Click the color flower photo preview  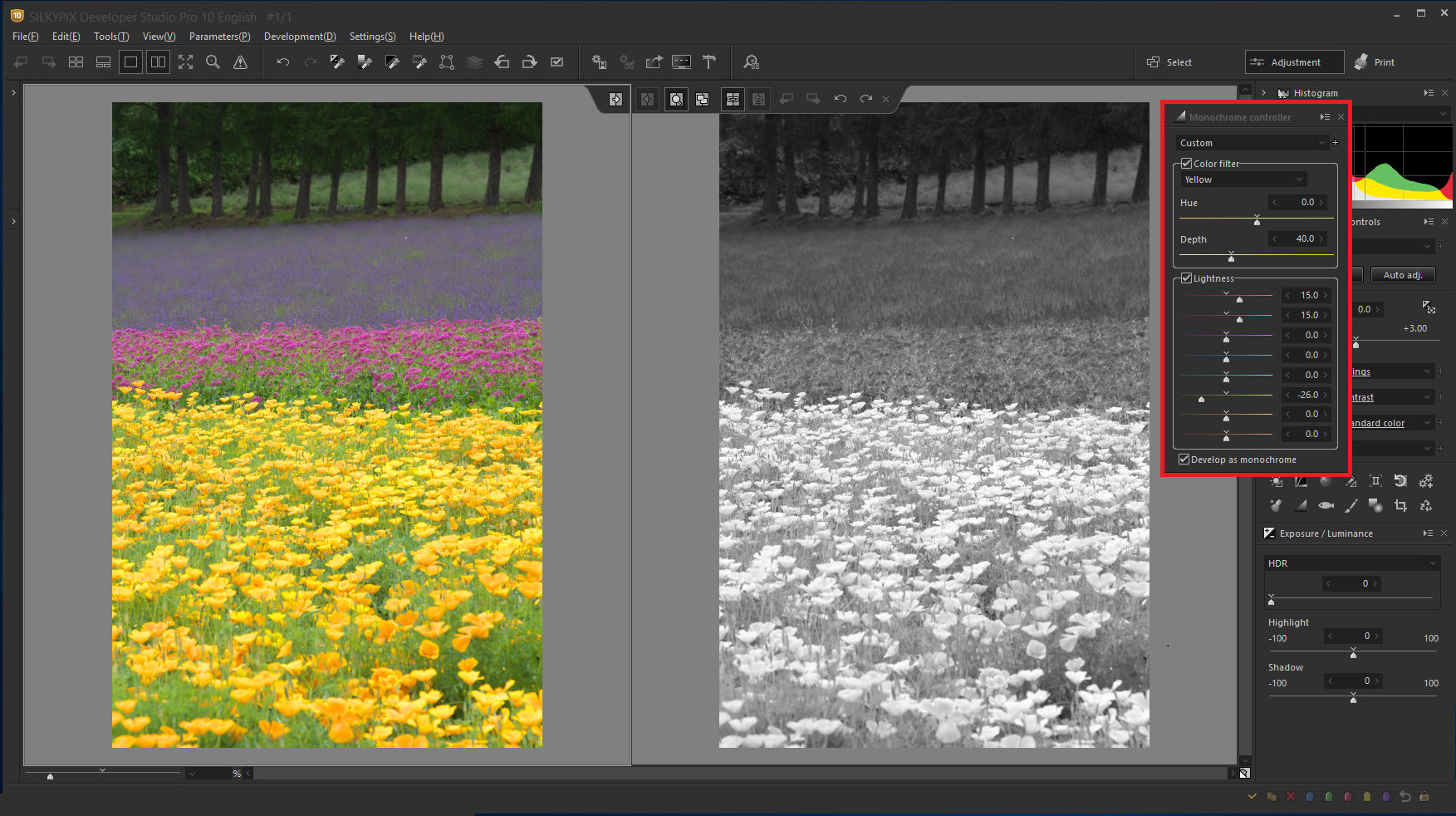[x=327, y=425]
